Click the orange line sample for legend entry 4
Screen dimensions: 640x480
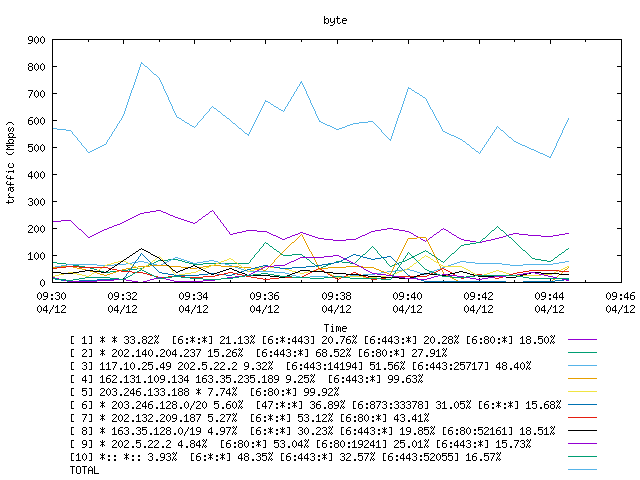pyautogui.click(x=582, y=379)
